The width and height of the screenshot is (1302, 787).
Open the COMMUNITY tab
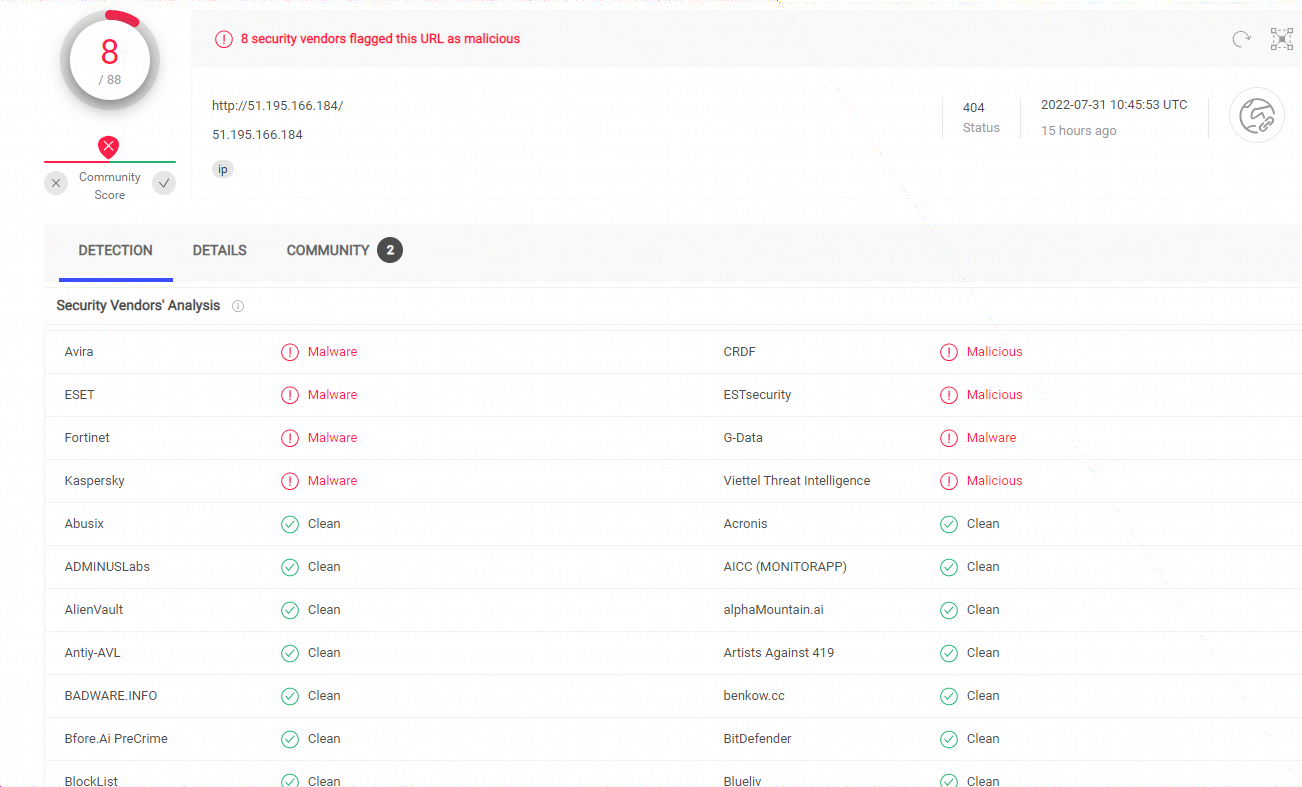tap(328, 250)
